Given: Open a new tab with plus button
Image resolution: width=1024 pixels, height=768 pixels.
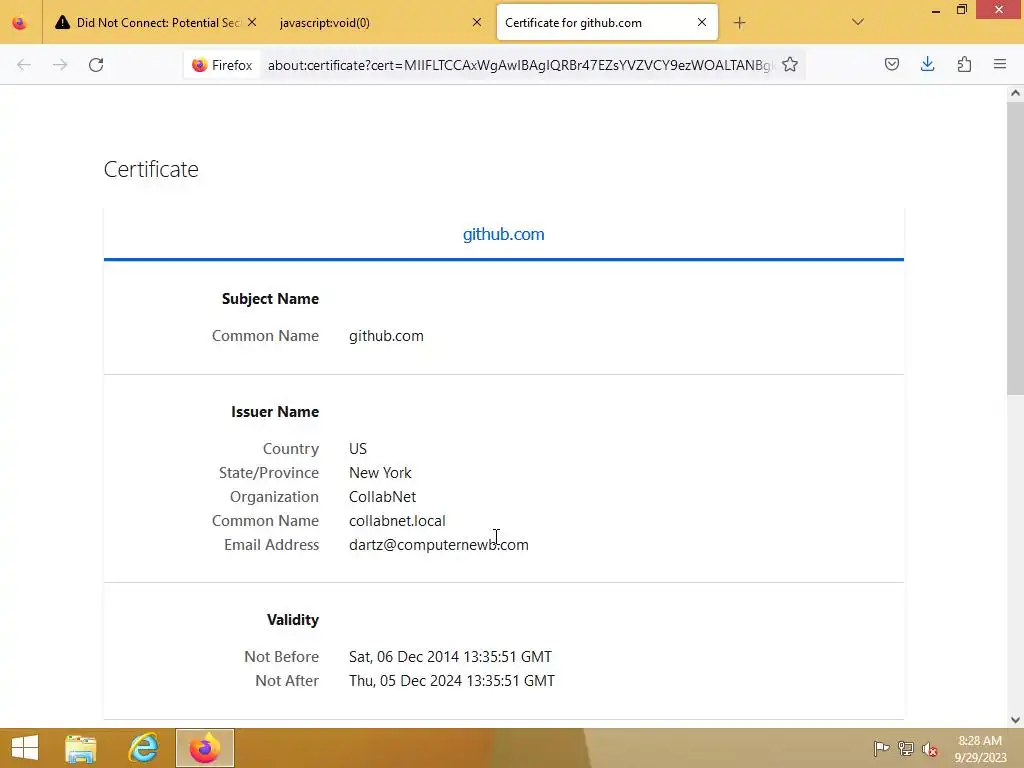Looking at the screenshot, I should [739, 23].
